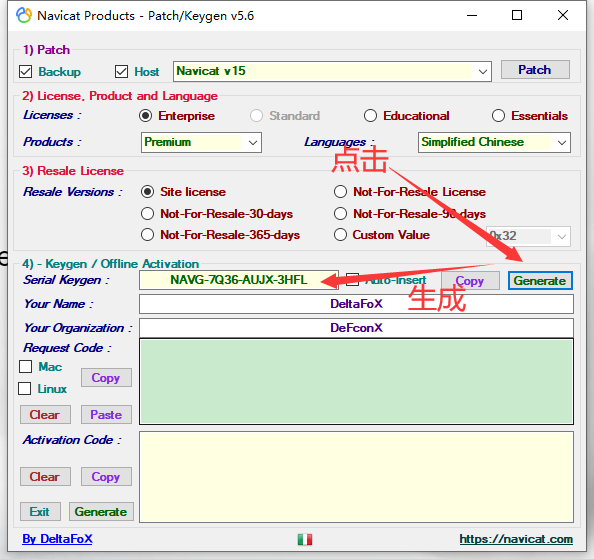Choose Not-For-Resale-90-days option
Image resolution: width=594 pixels, height=559 pixels.
(x=340, y=214)
